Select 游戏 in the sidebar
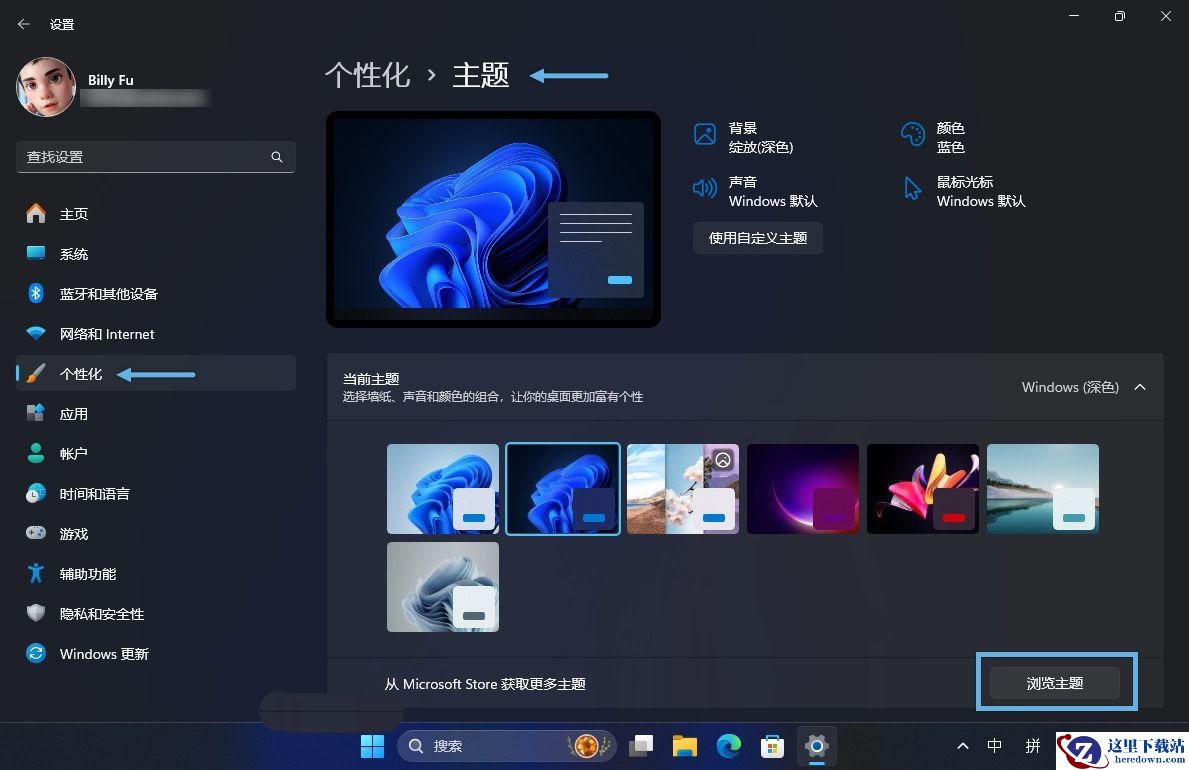The height and width of the screenshot is (770, 1189). point(155,533)
